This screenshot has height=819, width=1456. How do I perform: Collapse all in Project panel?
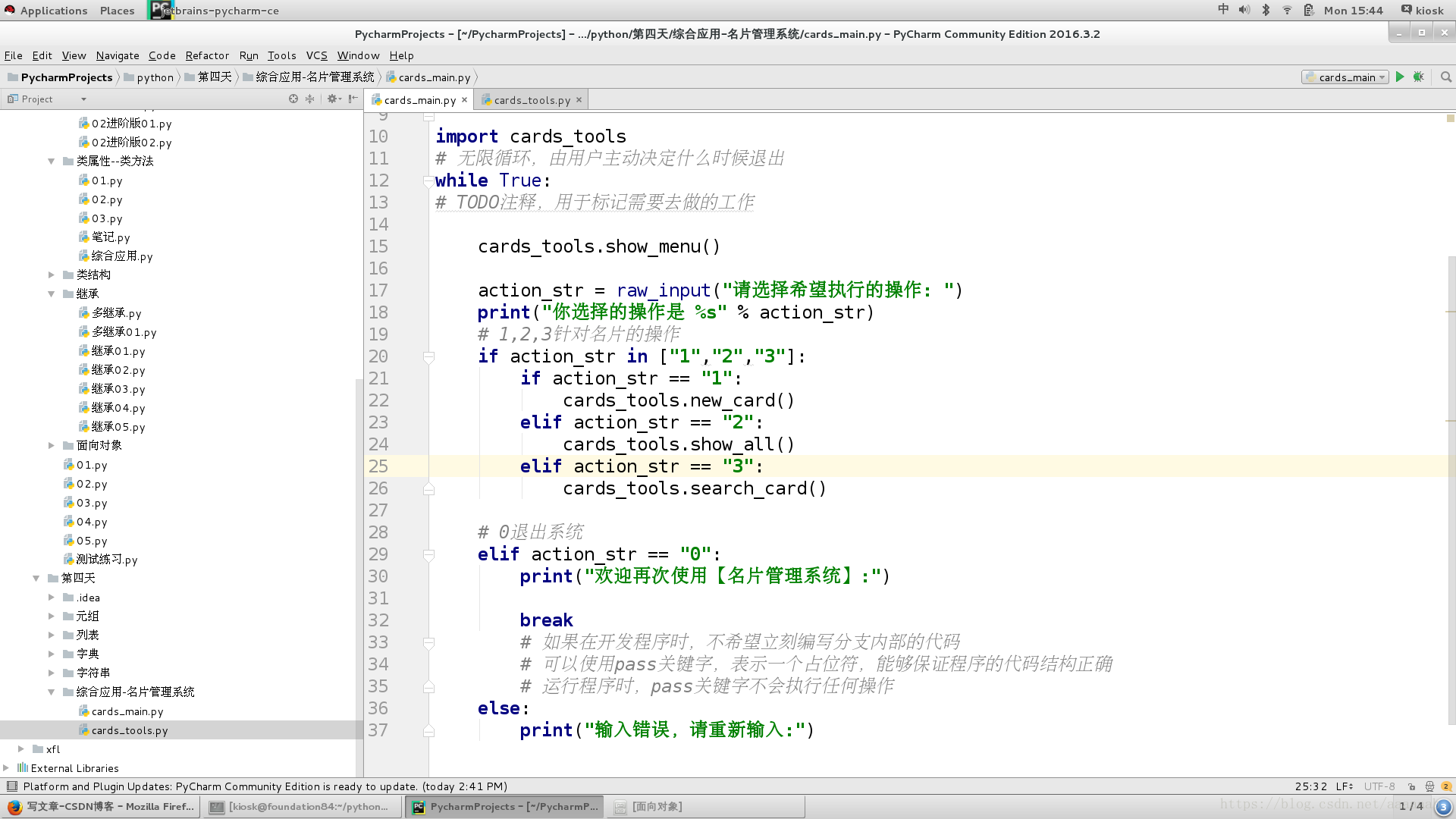pos(310,99)
